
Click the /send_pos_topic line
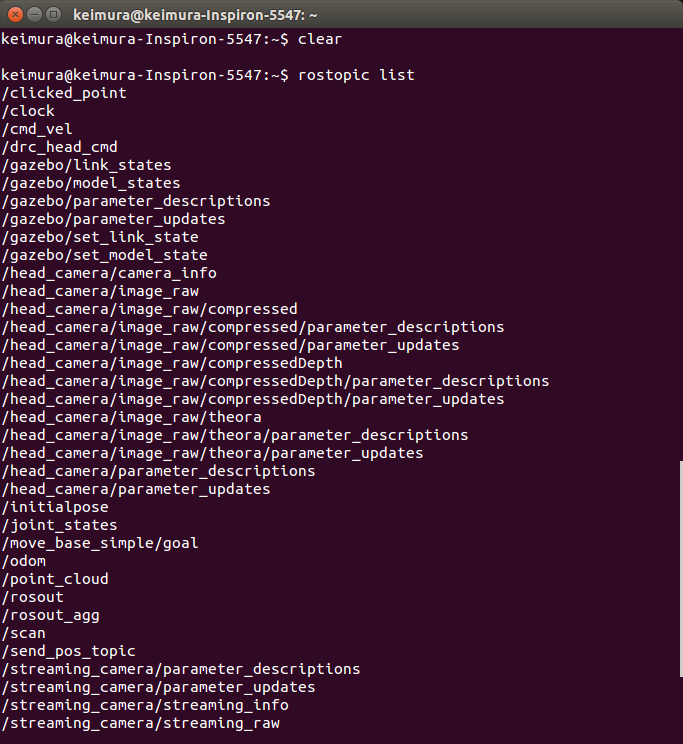(x=68, y=651)
